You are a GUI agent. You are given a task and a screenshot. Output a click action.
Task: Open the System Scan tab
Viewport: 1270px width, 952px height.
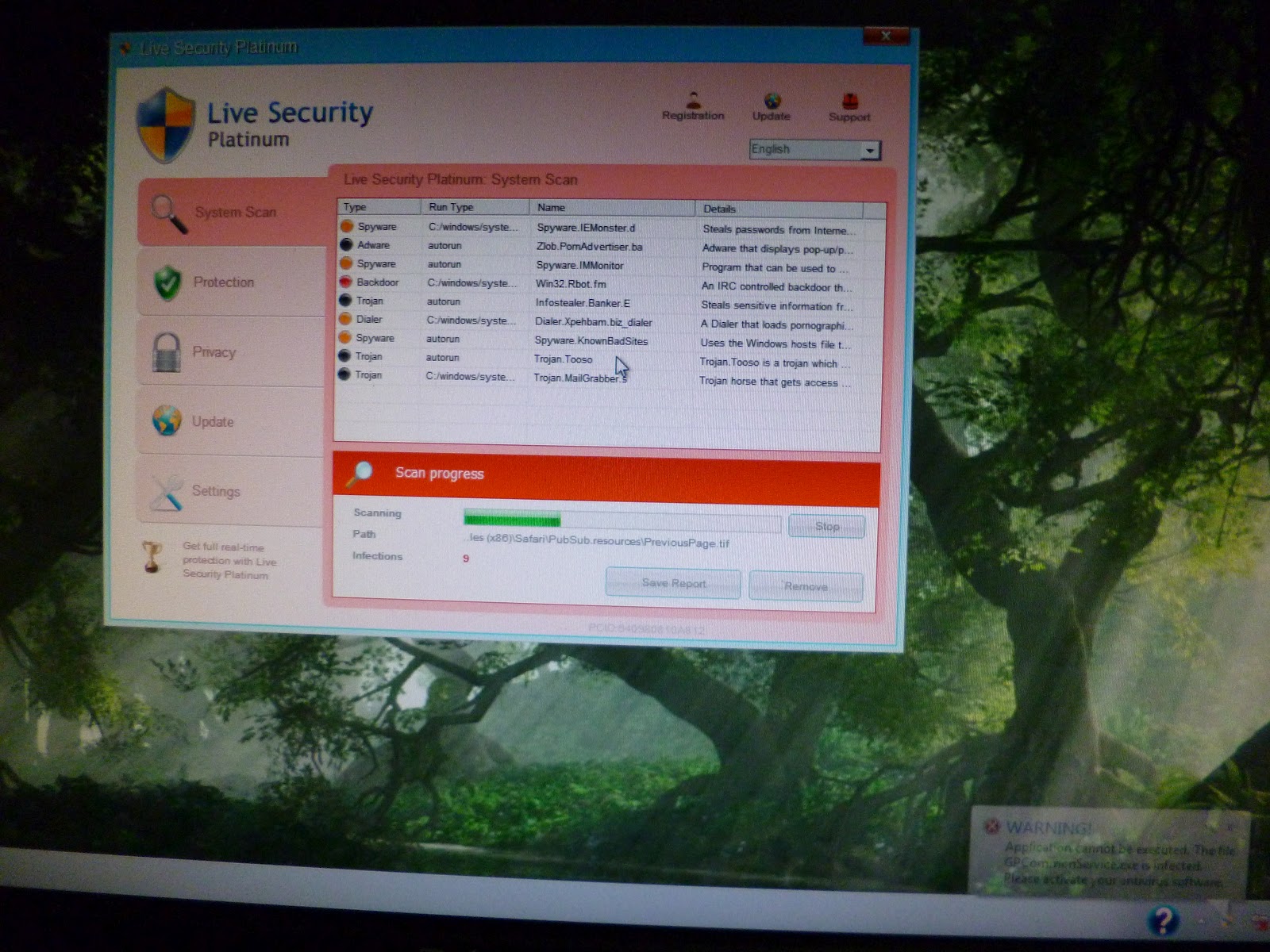232,213
